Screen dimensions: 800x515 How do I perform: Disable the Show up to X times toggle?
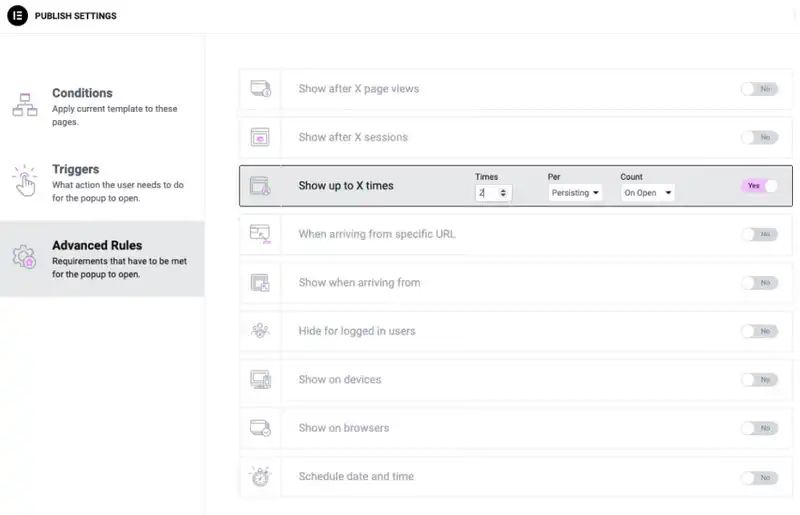click(759, 186)
